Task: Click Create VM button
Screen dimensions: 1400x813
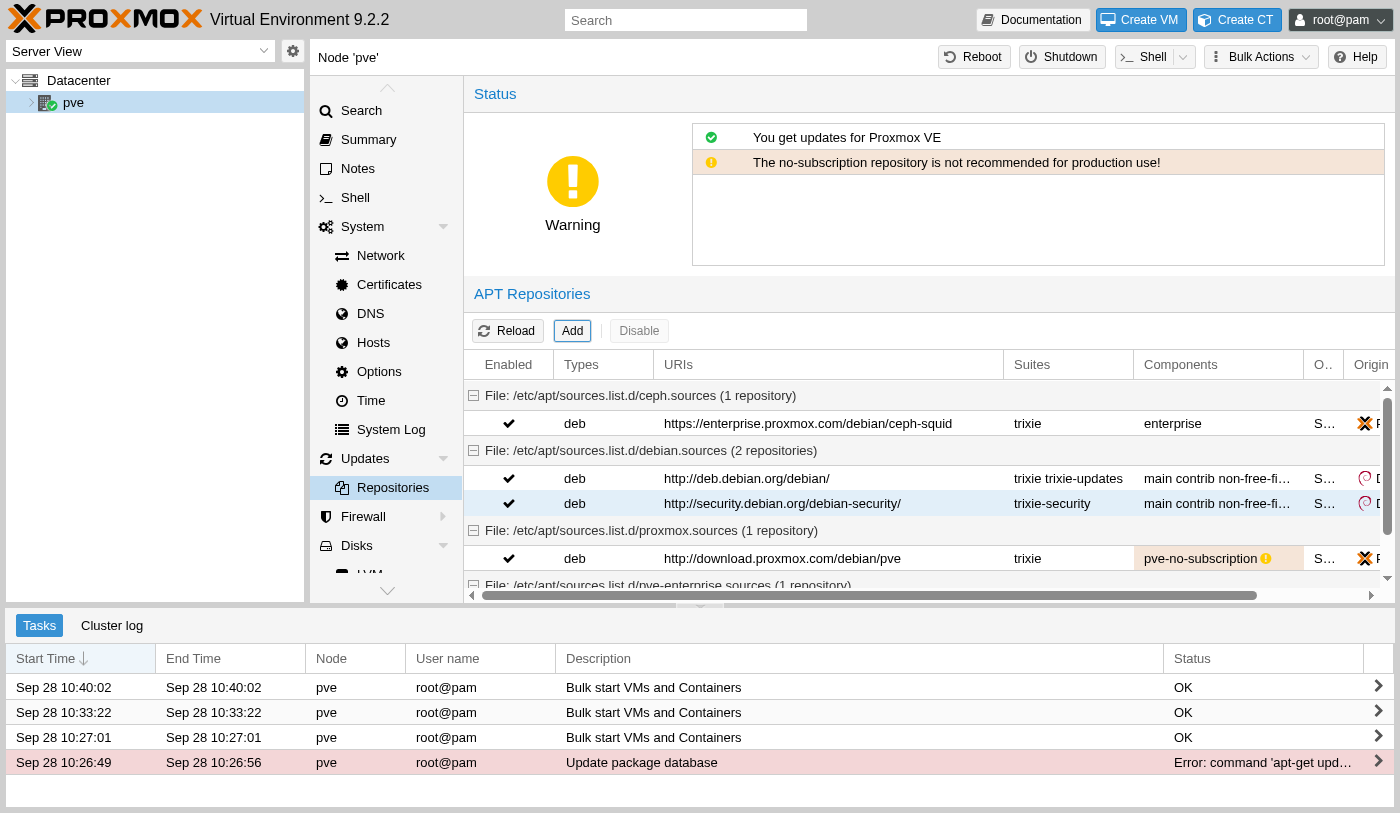Action: pos(1141,20)
